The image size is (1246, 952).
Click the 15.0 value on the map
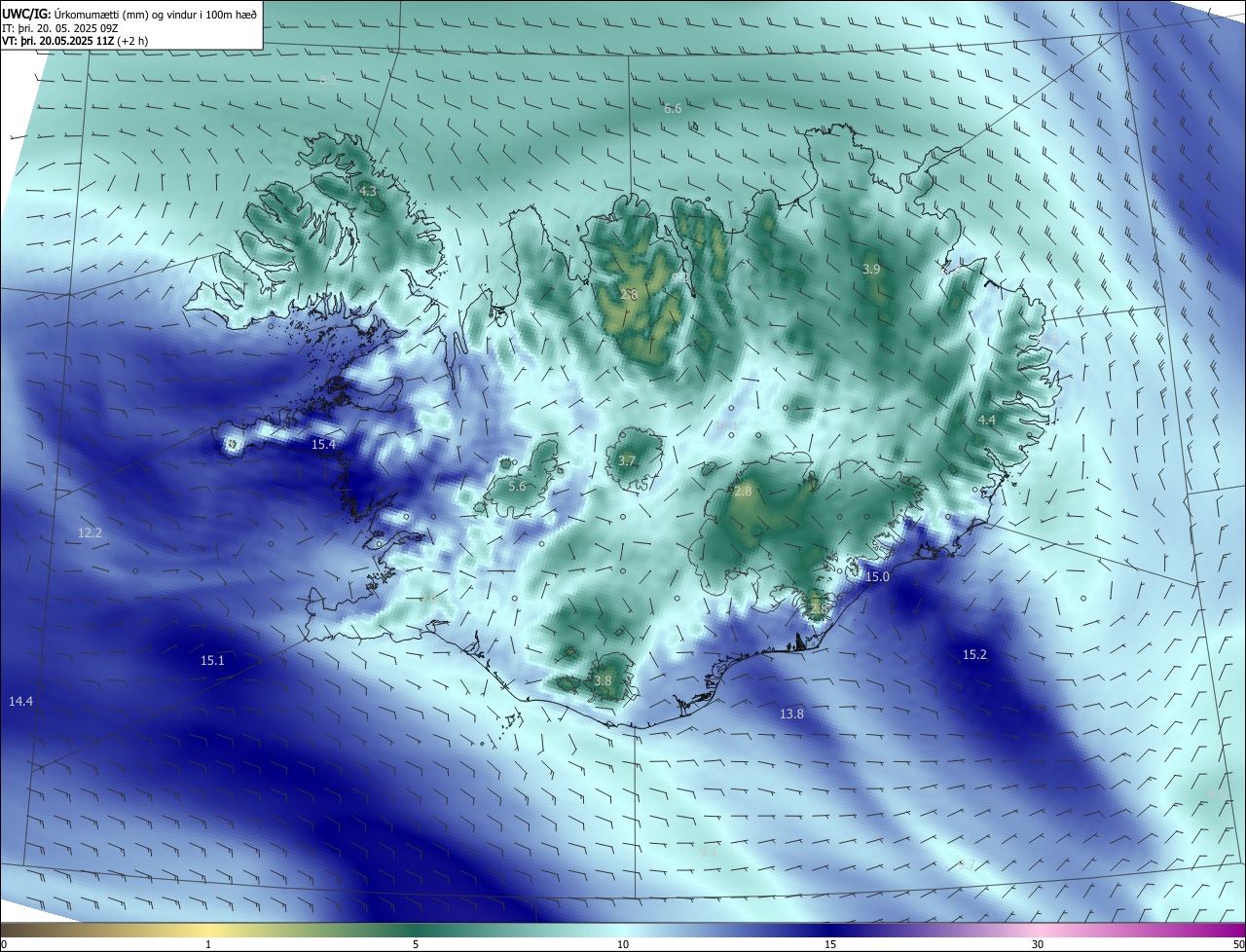coord(877,577)
